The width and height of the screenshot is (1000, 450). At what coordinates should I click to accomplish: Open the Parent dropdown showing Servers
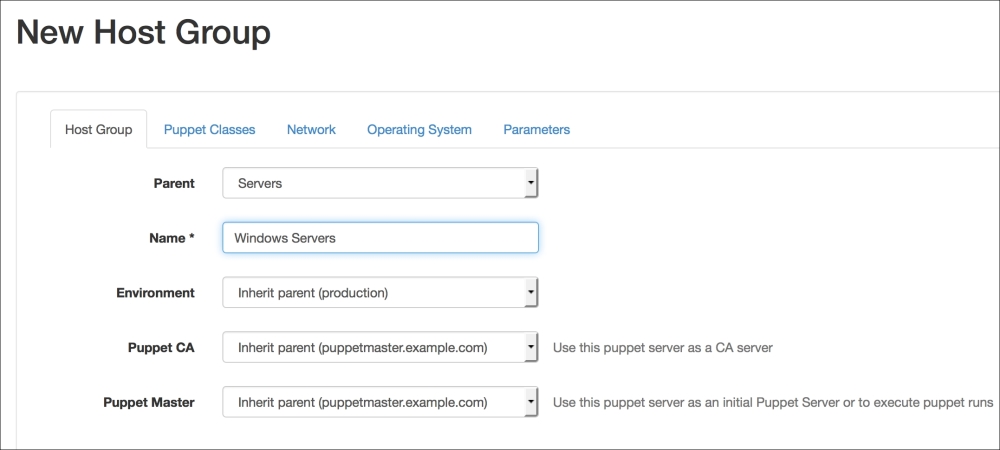pos(380,183)
